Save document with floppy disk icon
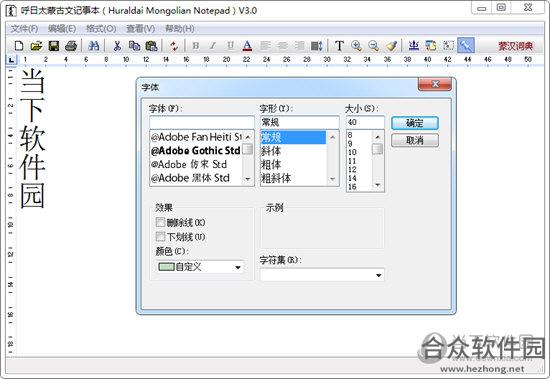The image size is (550, 379). click(54, 46)
